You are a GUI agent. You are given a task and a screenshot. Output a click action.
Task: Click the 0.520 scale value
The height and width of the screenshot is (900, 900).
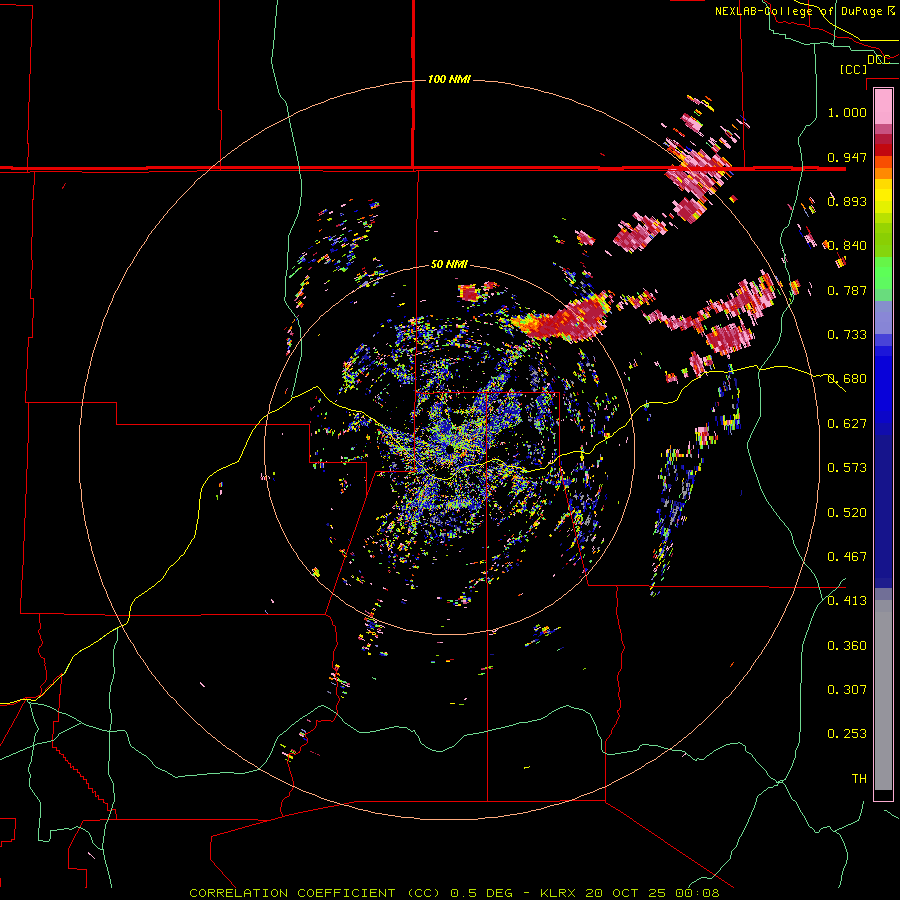[x=847, y=513]
